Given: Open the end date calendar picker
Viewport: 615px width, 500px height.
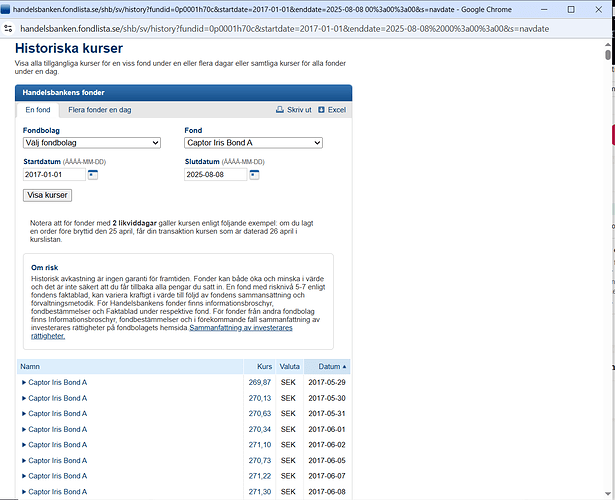Looking at the screenshot, I should [255, 175].
